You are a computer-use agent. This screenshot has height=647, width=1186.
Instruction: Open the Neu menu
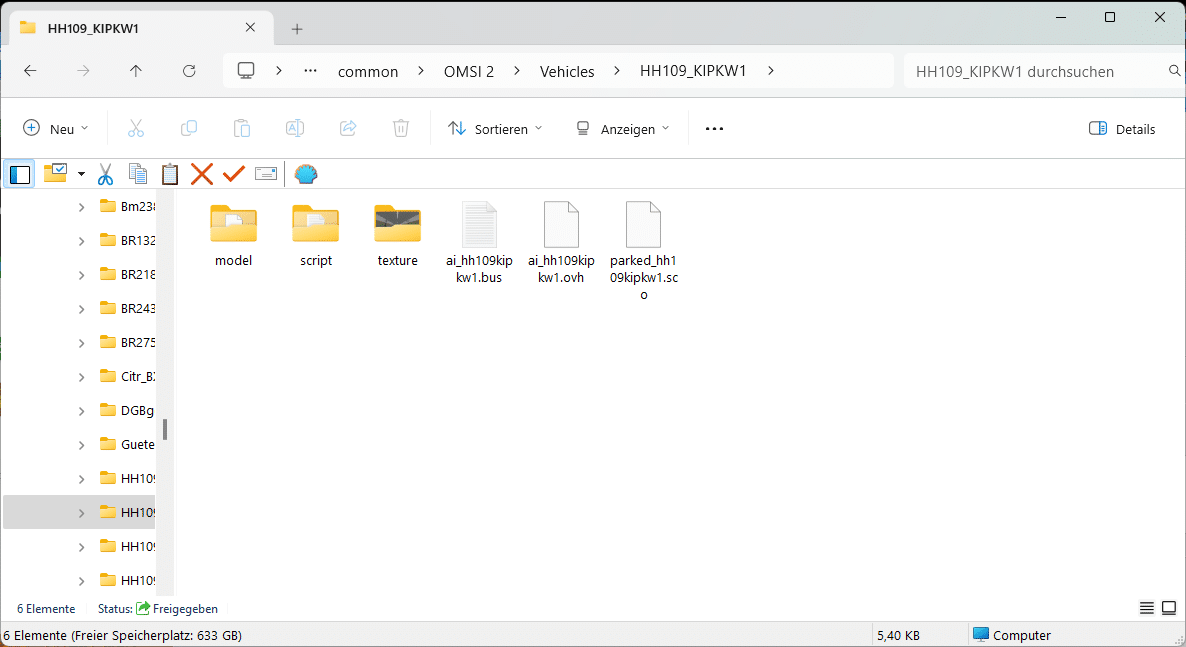tap(56, 129)
